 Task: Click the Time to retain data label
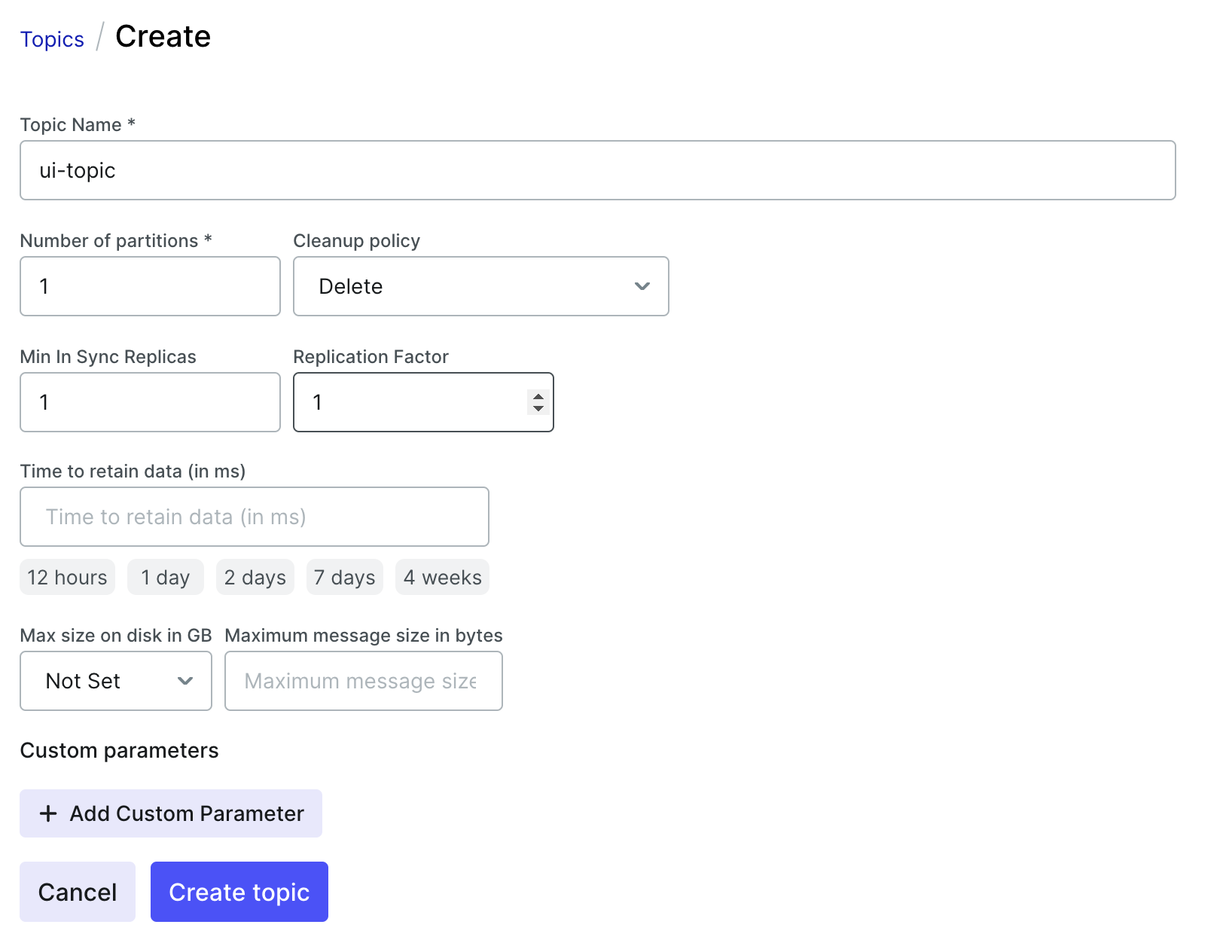point(133,471)
